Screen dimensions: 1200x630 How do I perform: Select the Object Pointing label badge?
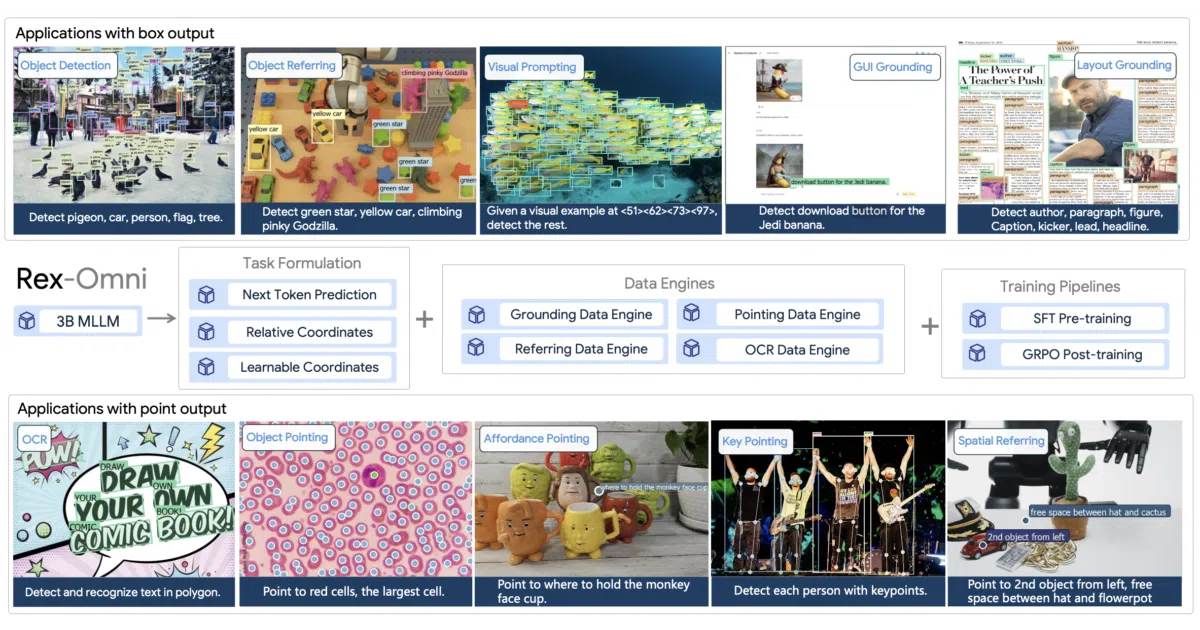(287, 437)
